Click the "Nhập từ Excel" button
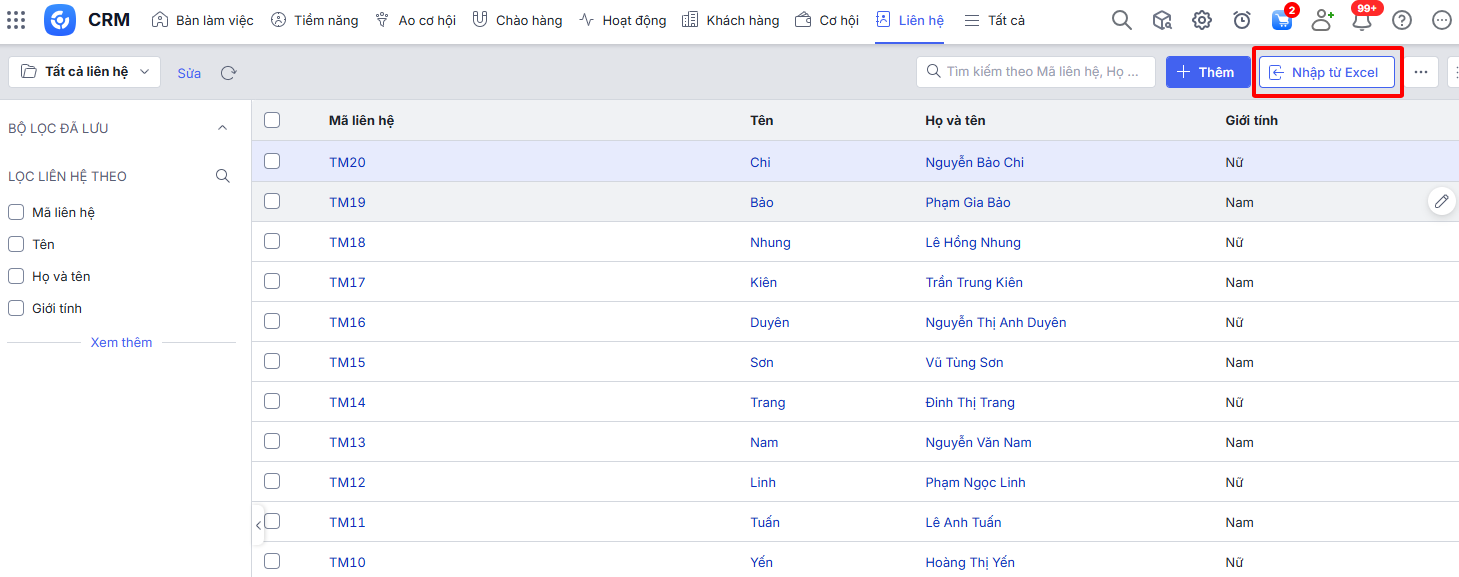This screenshot has height=577, width=1459. pos(1326,72)
